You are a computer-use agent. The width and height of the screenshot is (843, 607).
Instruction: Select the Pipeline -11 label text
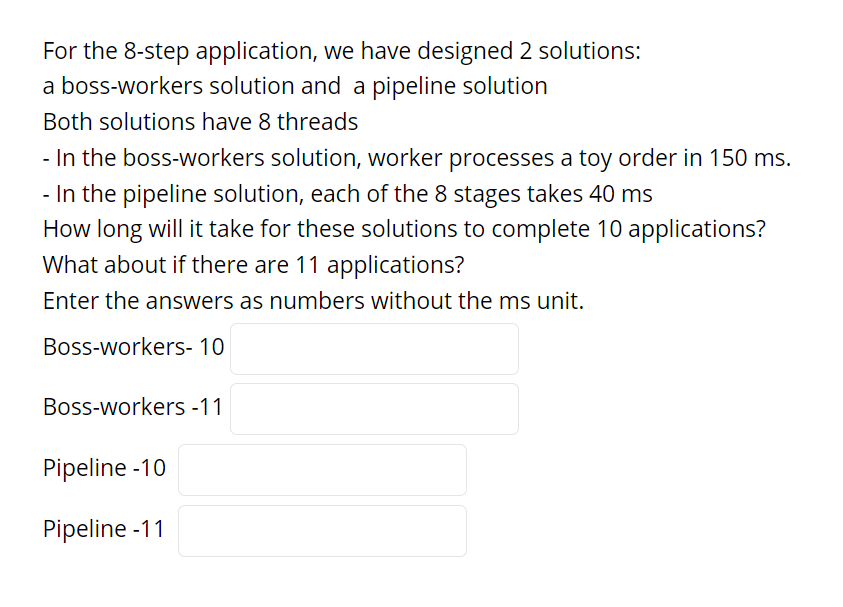point(104,529)
